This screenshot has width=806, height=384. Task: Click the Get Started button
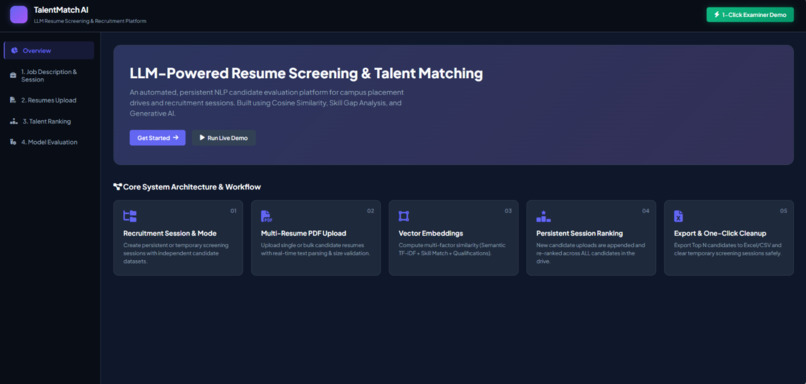(x=157, y=138)
